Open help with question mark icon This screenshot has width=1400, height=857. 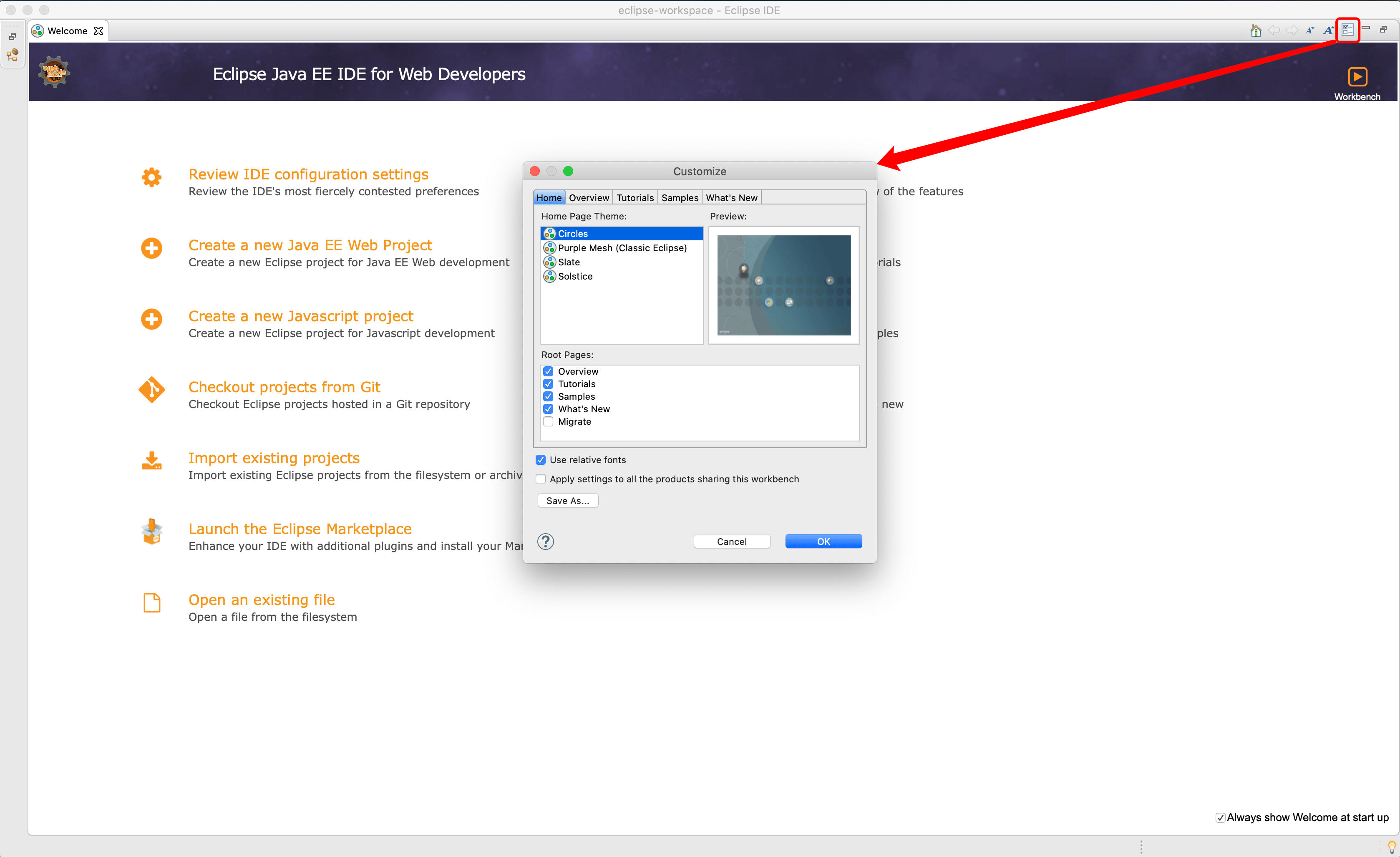[546, 542]
